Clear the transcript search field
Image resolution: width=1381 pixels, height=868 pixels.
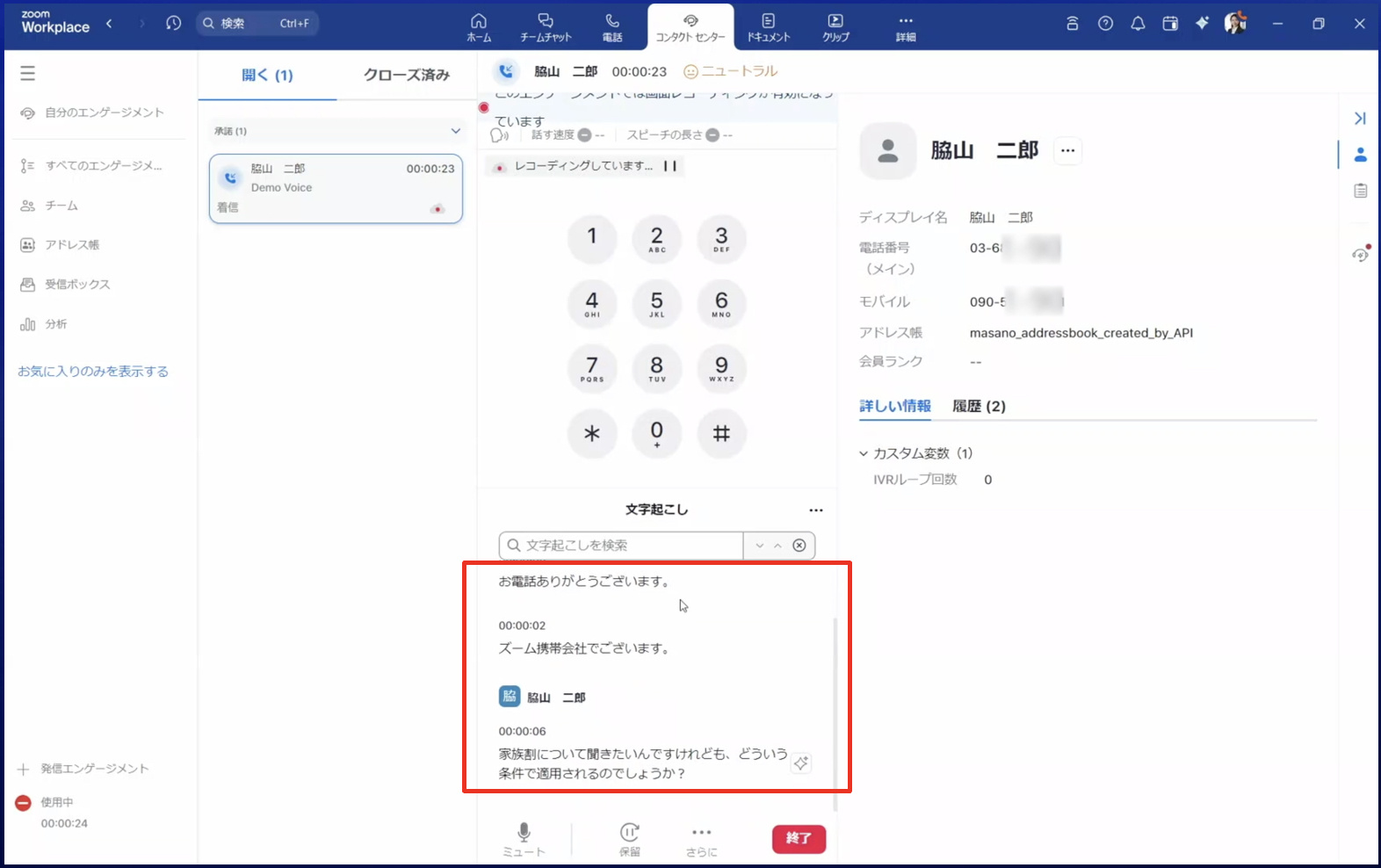pyautogui.click(x=799, y=546)
